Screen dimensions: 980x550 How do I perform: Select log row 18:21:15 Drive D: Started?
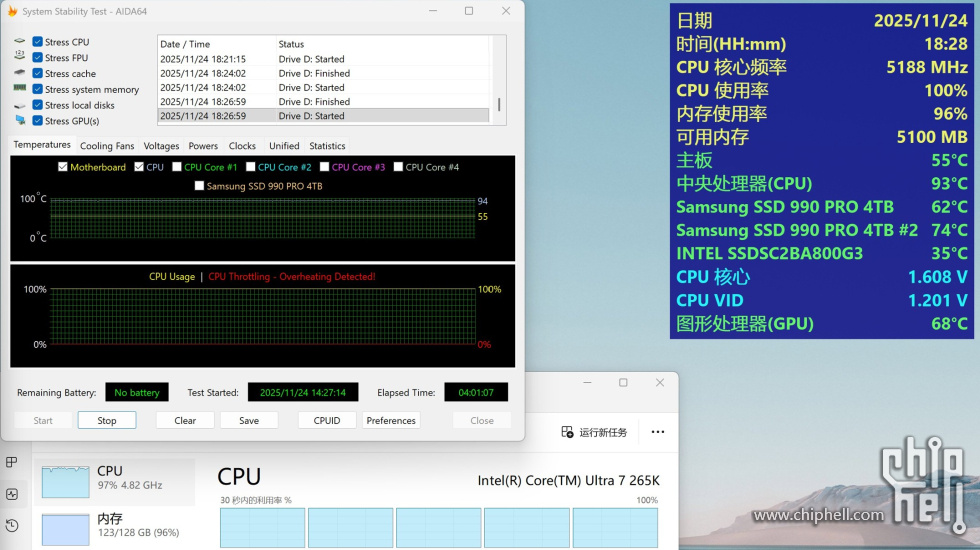[323, 59]
